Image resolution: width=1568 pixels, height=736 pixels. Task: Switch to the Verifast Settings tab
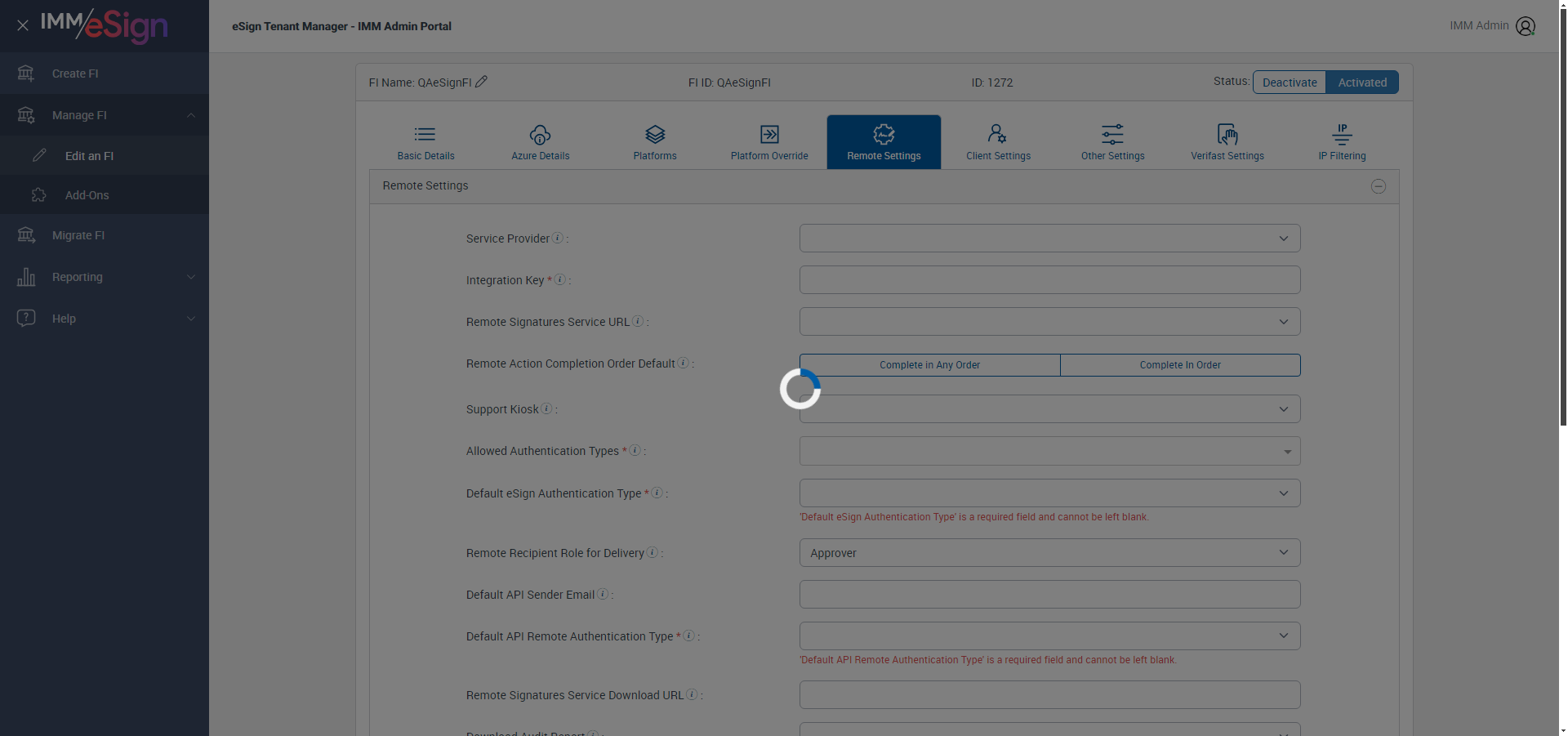click(1227, 142)
